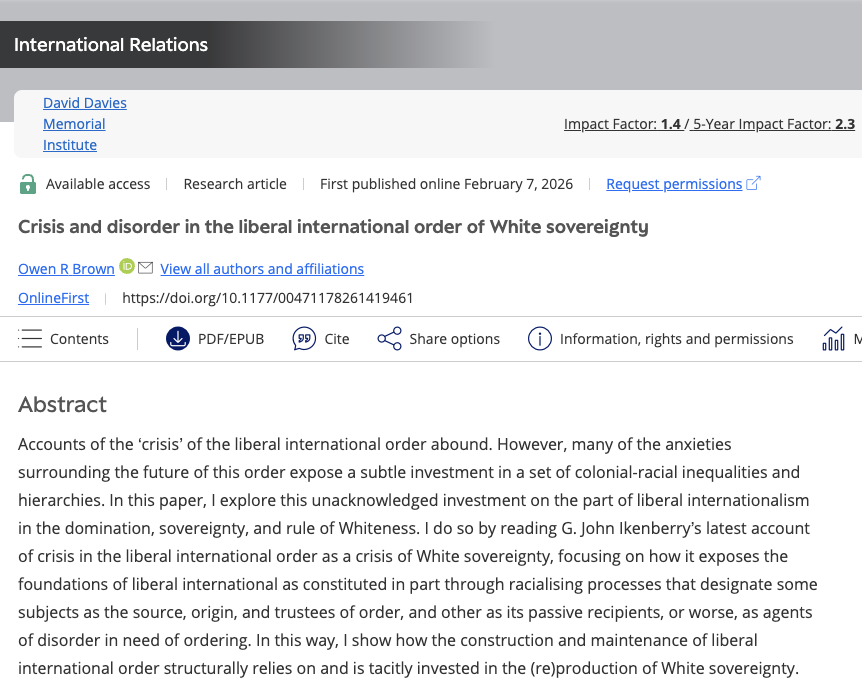View Owen R Brown's ORCID profile

click(x=127, y=268)
